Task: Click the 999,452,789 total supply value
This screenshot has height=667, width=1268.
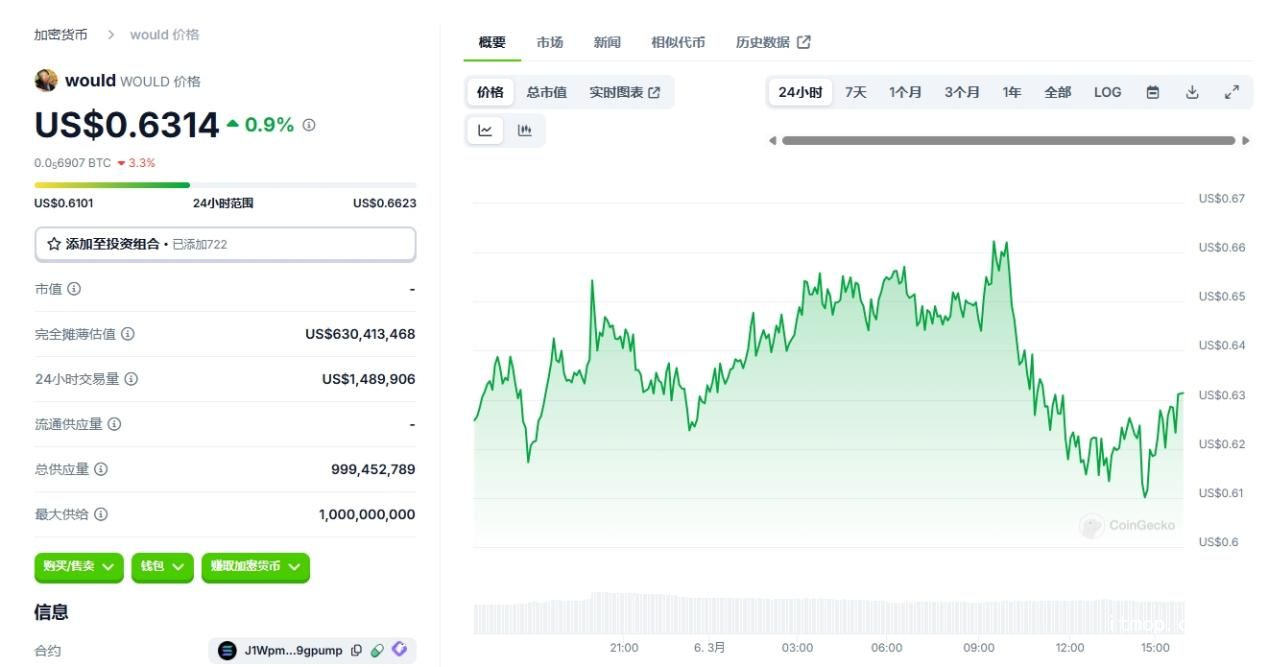Action: 373,469
